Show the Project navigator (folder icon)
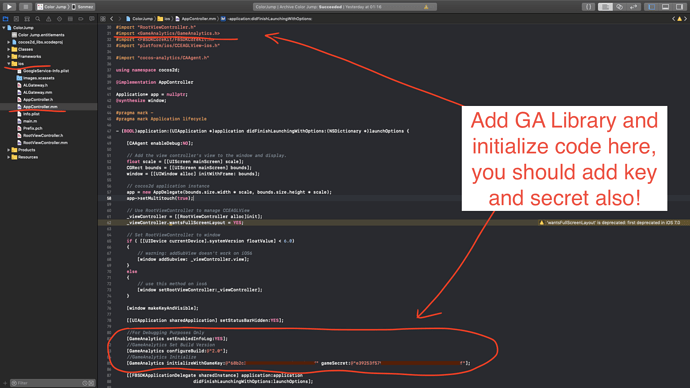Screen dimensions: 690x388 click(5, 19)
